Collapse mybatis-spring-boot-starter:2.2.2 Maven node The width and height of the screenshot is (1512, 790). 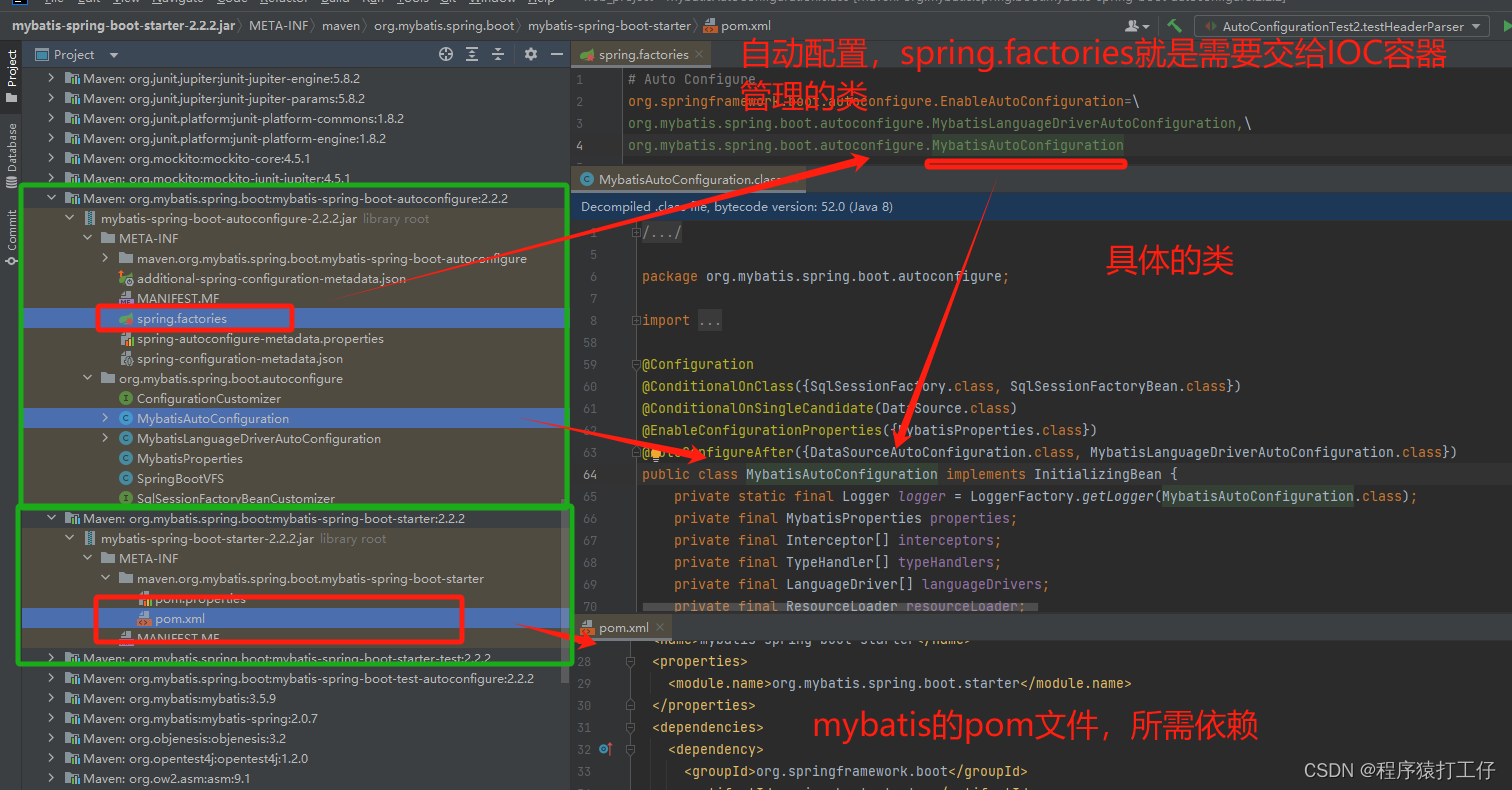(52, 519)
